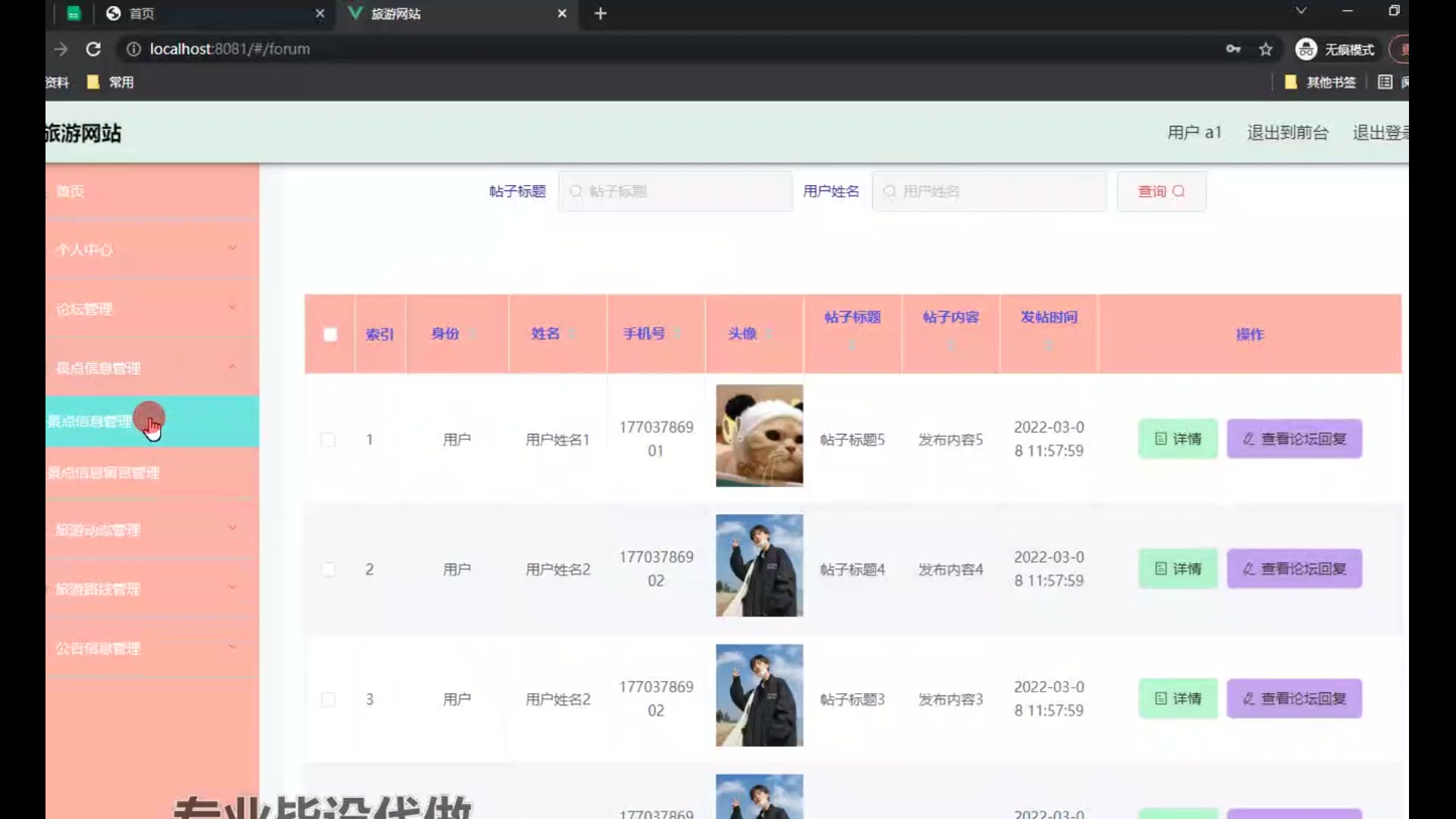This screenshot has width=1456, height=819.
Task: Open the reading list icon in bookmarks bar
Action: click(1385, 82)
